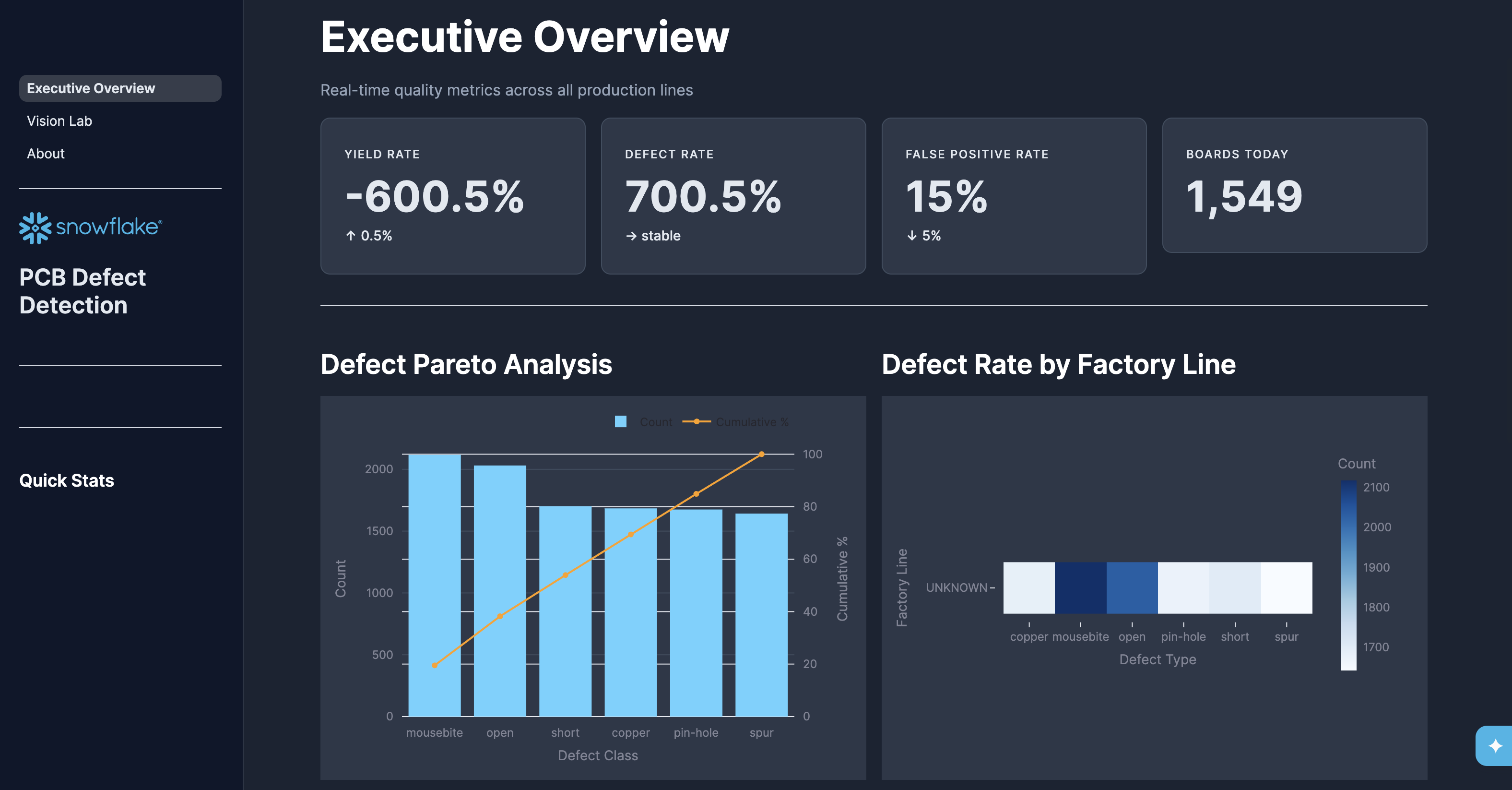Toggle the Cumulative % line in legend

[x=736, y=422]
